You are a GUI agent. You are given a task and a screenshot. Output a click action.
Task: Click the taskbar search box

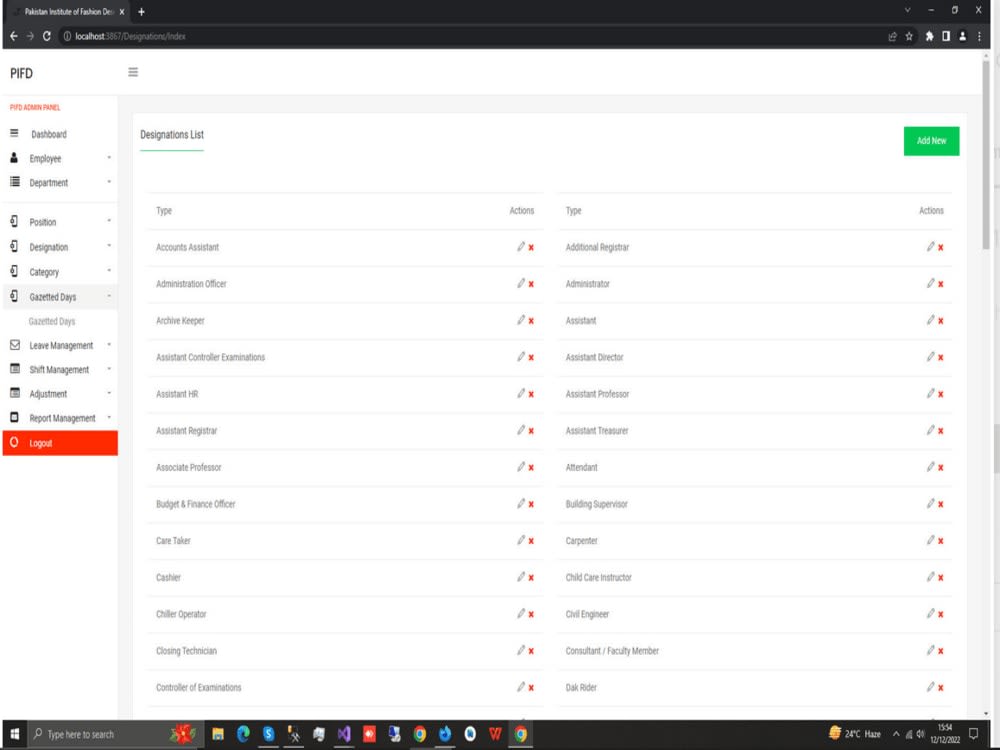114,734
